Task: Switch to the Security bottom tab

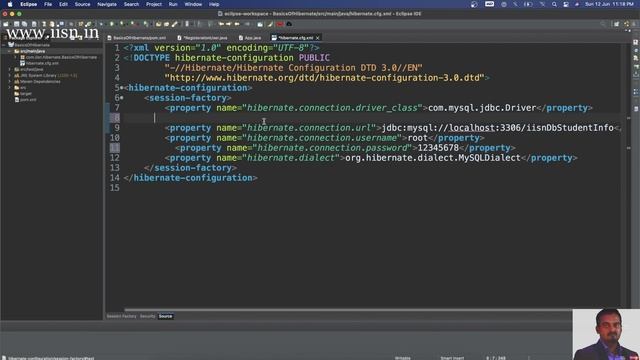Action: click(147, 316)
